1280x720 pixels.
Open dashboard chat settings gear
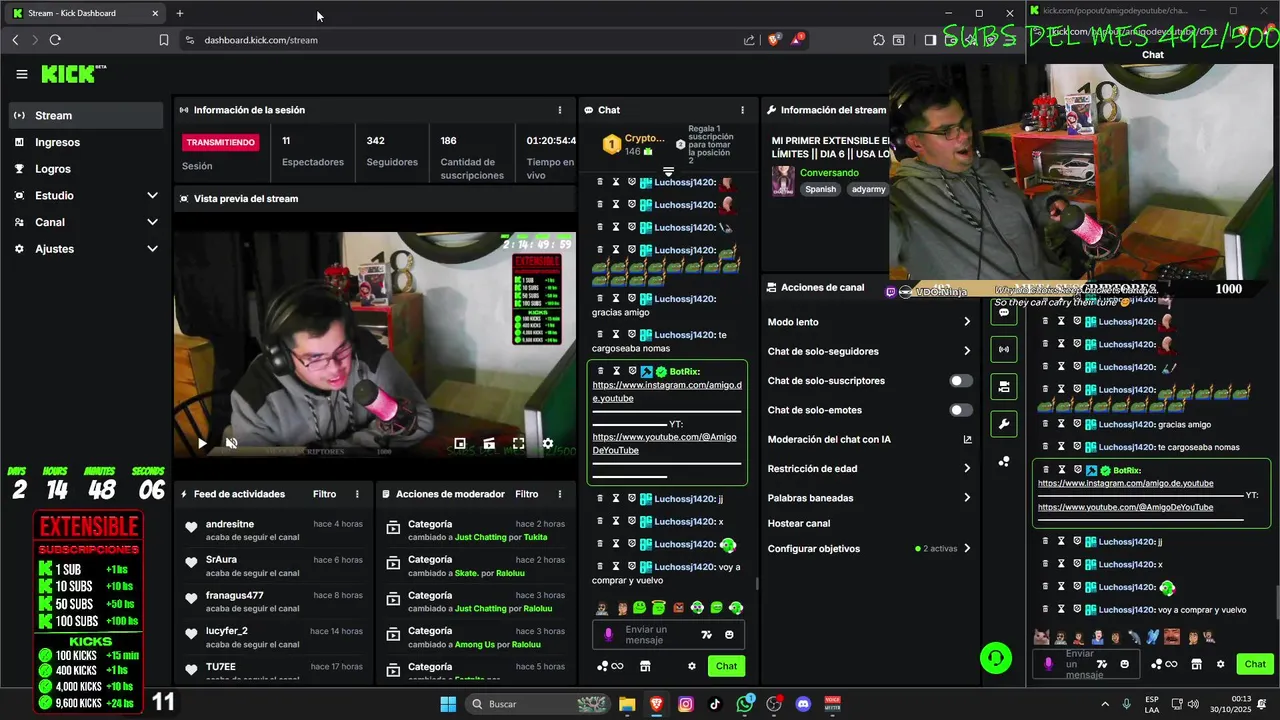pyautogui.click(x=691, y=666)
